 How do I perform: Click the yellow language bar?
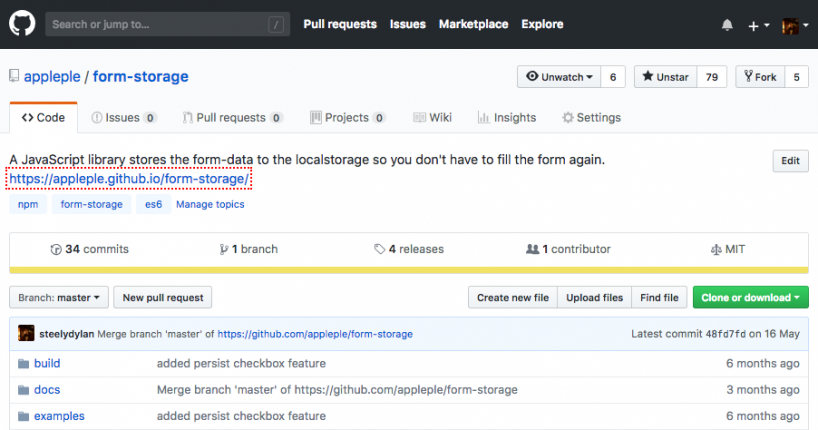click(408, 269)
